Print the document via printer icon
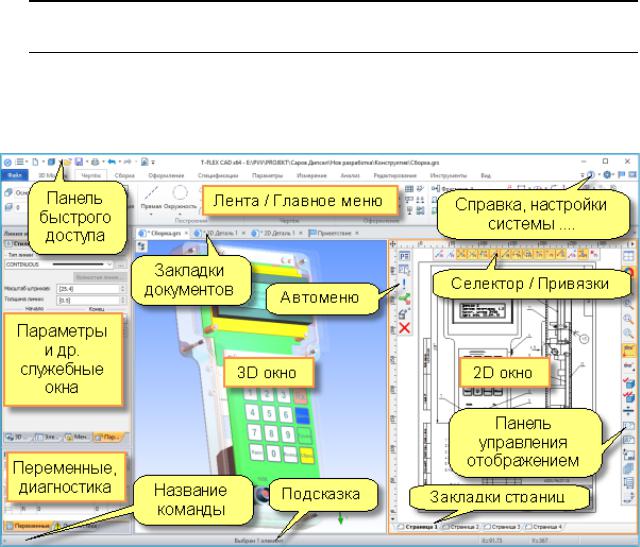Screen dimensions: 640x547 pos(96,162)
